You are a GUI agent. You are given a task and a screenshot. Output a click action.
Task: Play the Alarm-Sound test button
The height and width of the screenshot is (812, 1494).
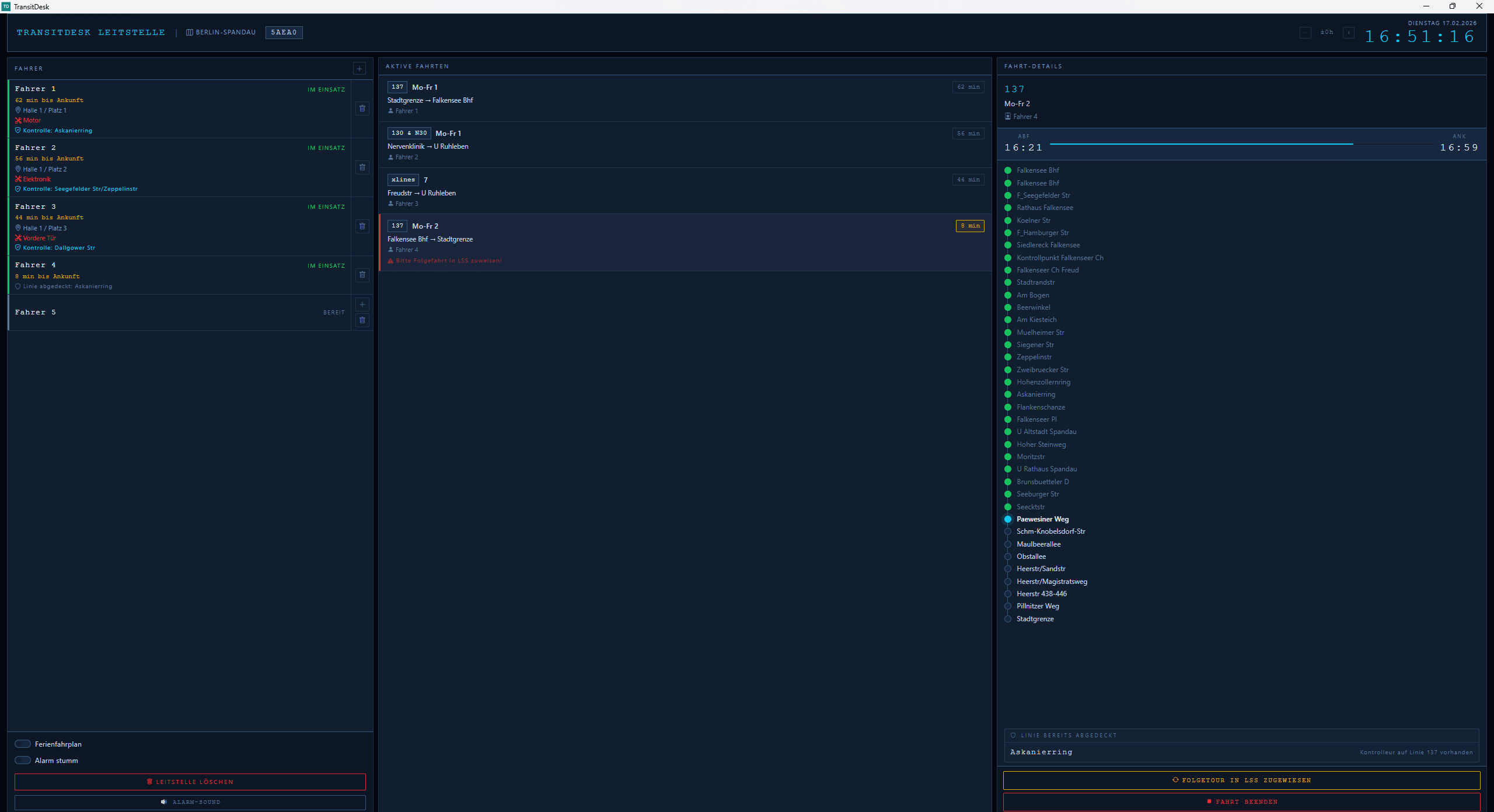tap(190, 802)
